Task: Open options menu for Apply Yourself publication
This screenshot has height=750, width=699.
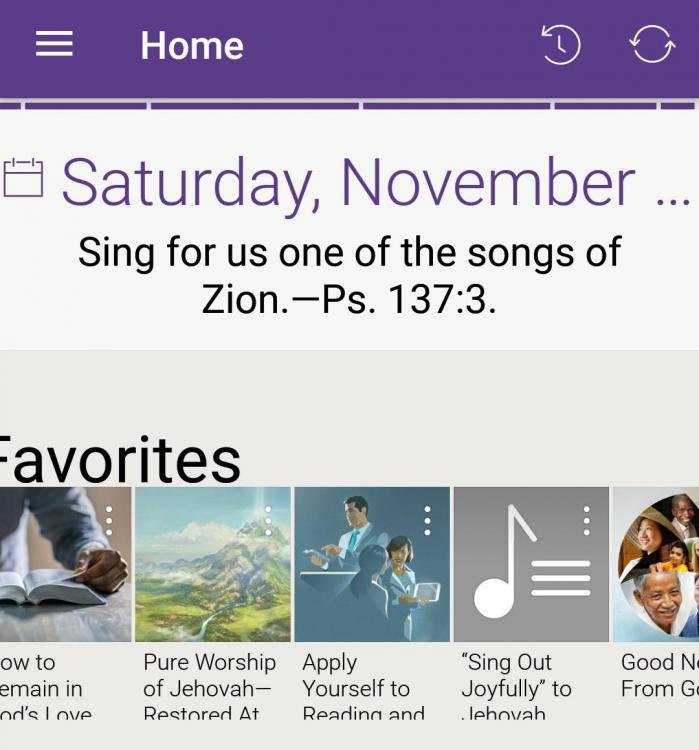Action: point(427,520)
